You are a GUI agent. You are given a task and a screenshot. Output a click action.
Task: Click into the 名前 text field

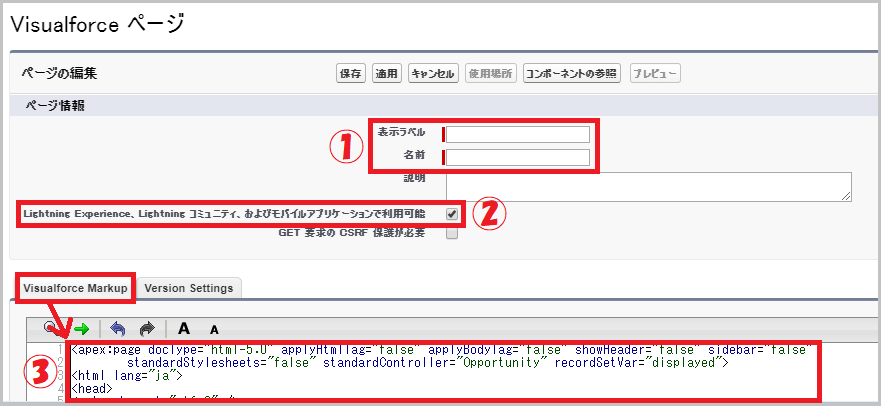(x=518, y=156)
